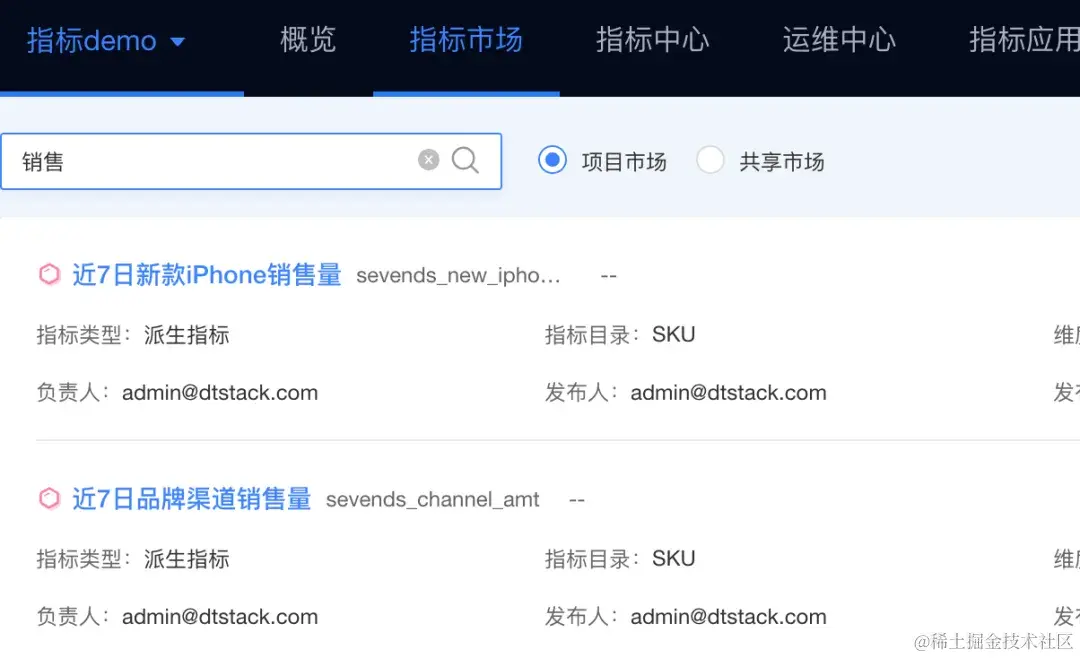Click 发布人 email of 近7日品牌渠道销售量

[728, 617]
